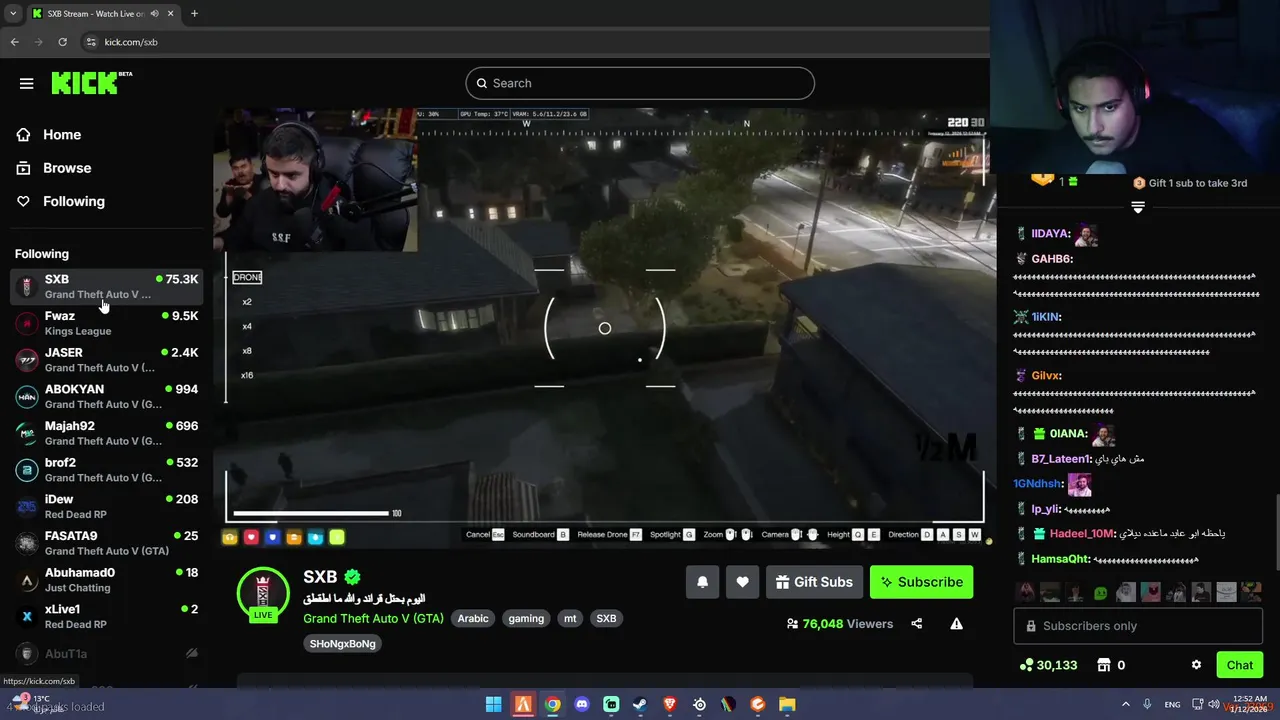
Task: Expand the chat leaderboard chevron
Action: [x=1138, y=207]
